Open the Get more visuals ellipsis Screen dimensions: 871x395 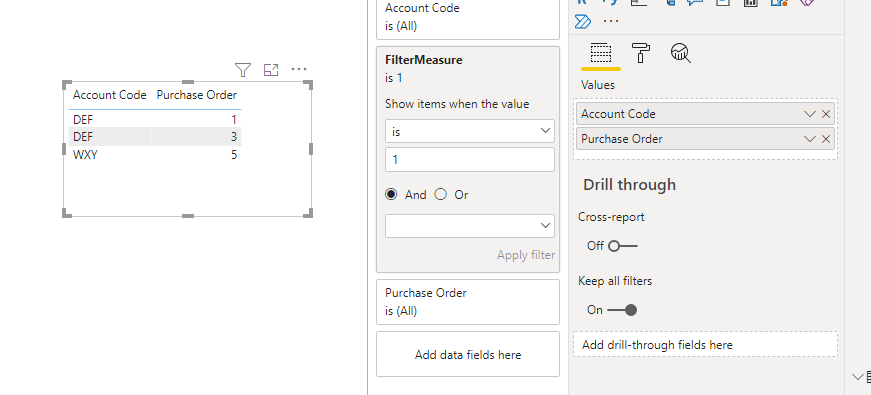611,22
